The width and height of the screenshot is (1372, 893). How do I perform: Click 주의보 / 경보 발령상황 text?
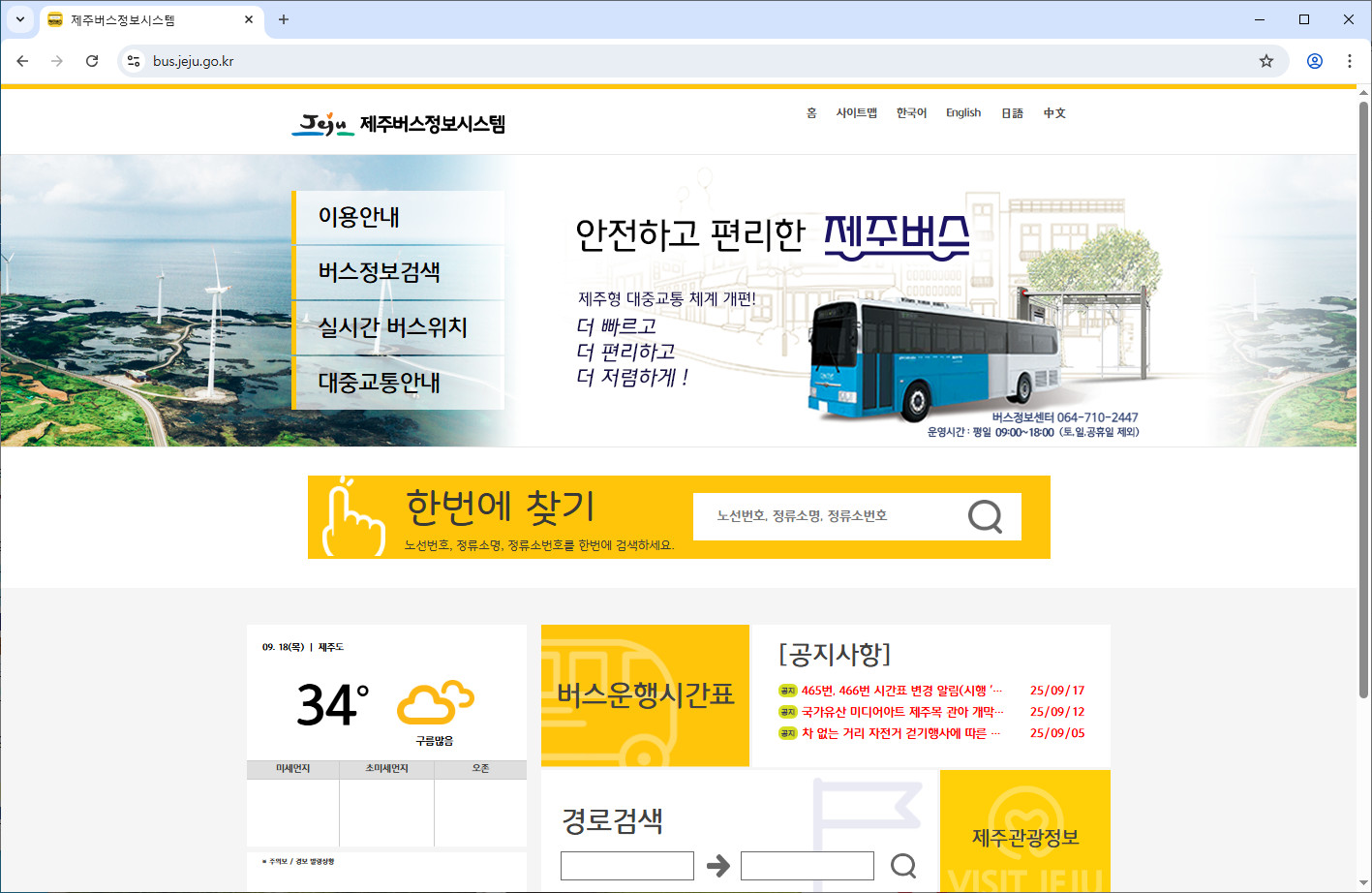point(301,861)
